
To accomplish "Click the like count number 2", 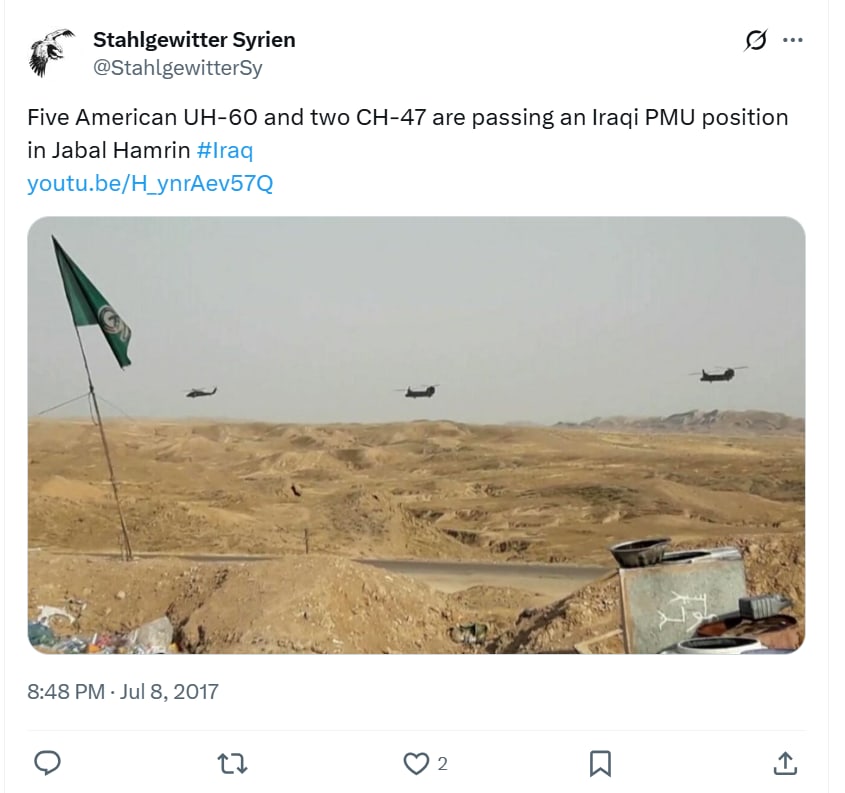I will pos(442,765).
